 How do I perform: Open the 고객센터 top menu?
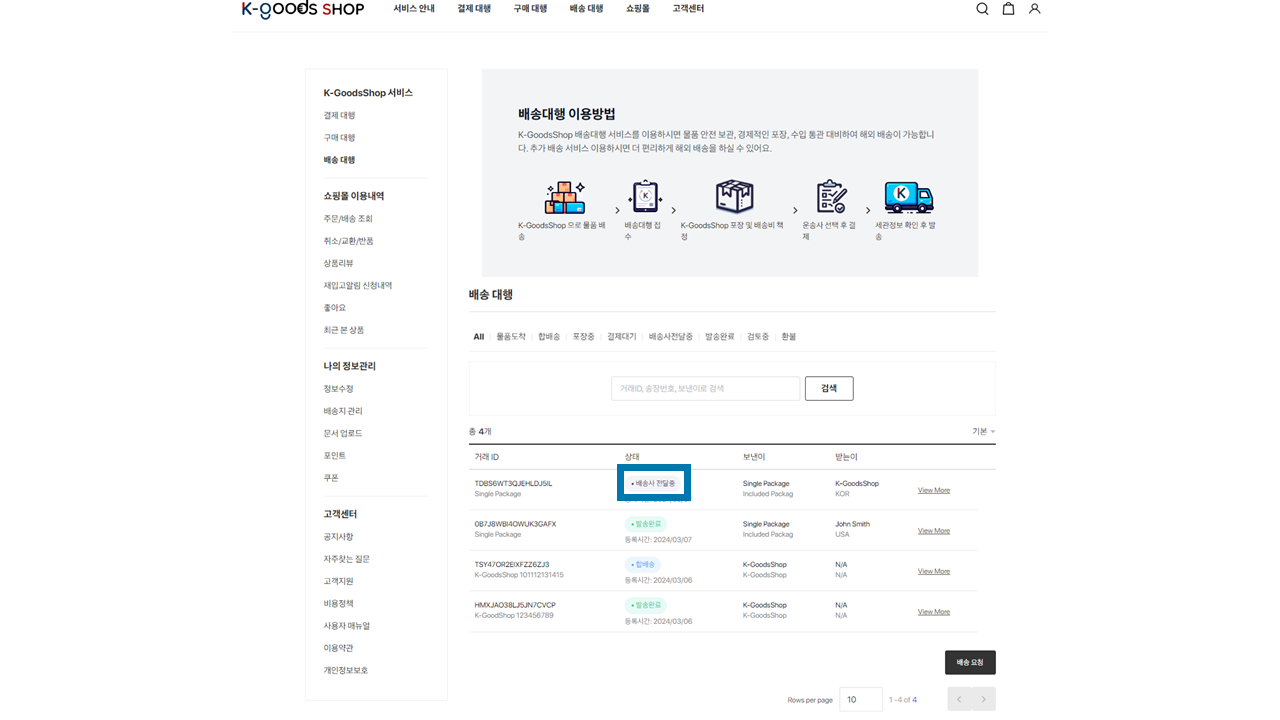coord(688,9)
